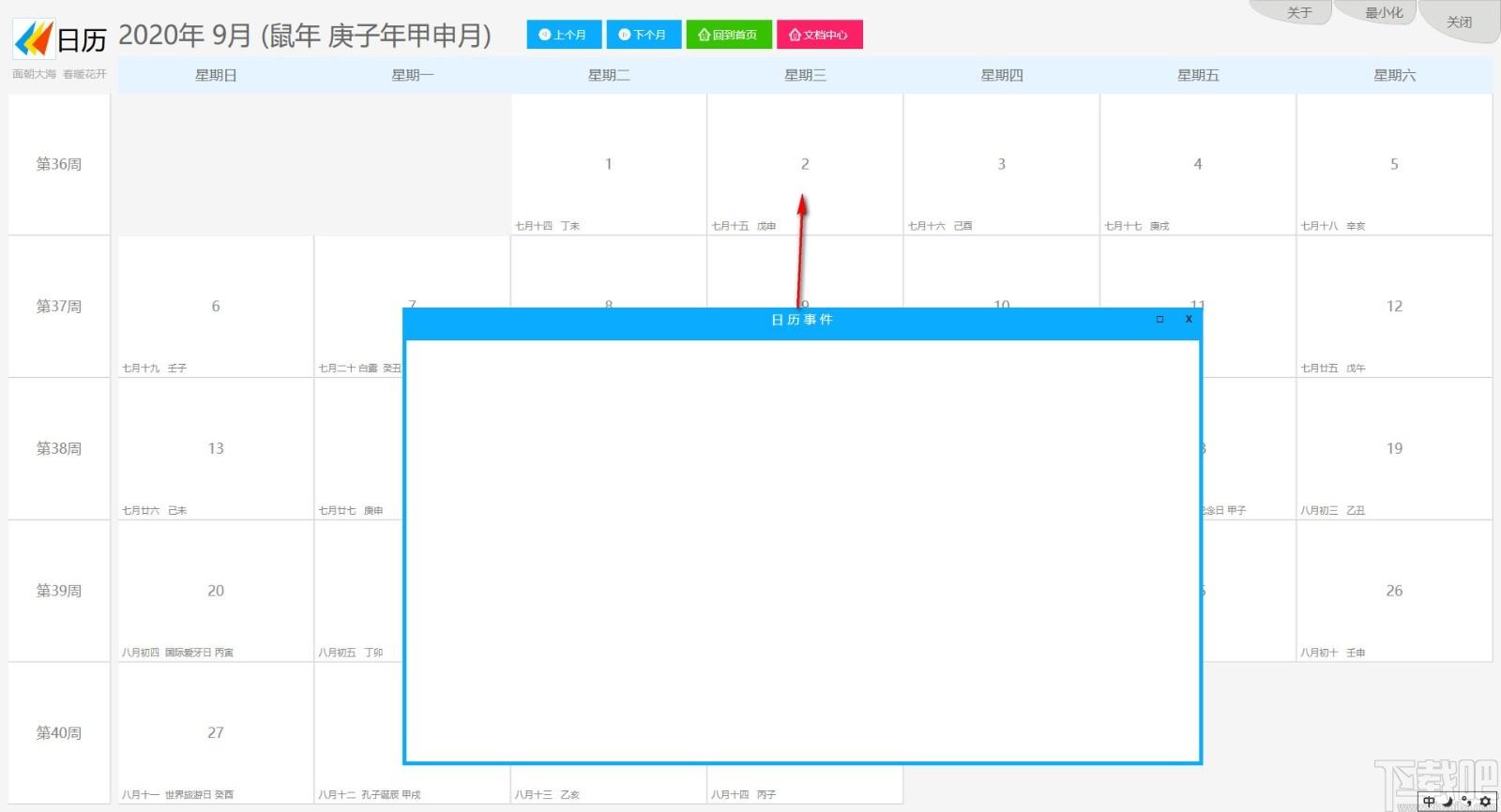Screen dimensions: 1501x812
Task: Go to next month with 下个月 button
Action: (x=644, y=35)
